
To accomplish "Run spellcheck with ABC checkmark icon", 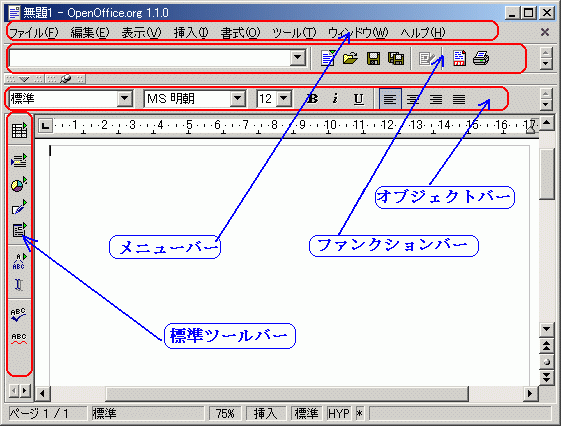I will 18,315.
